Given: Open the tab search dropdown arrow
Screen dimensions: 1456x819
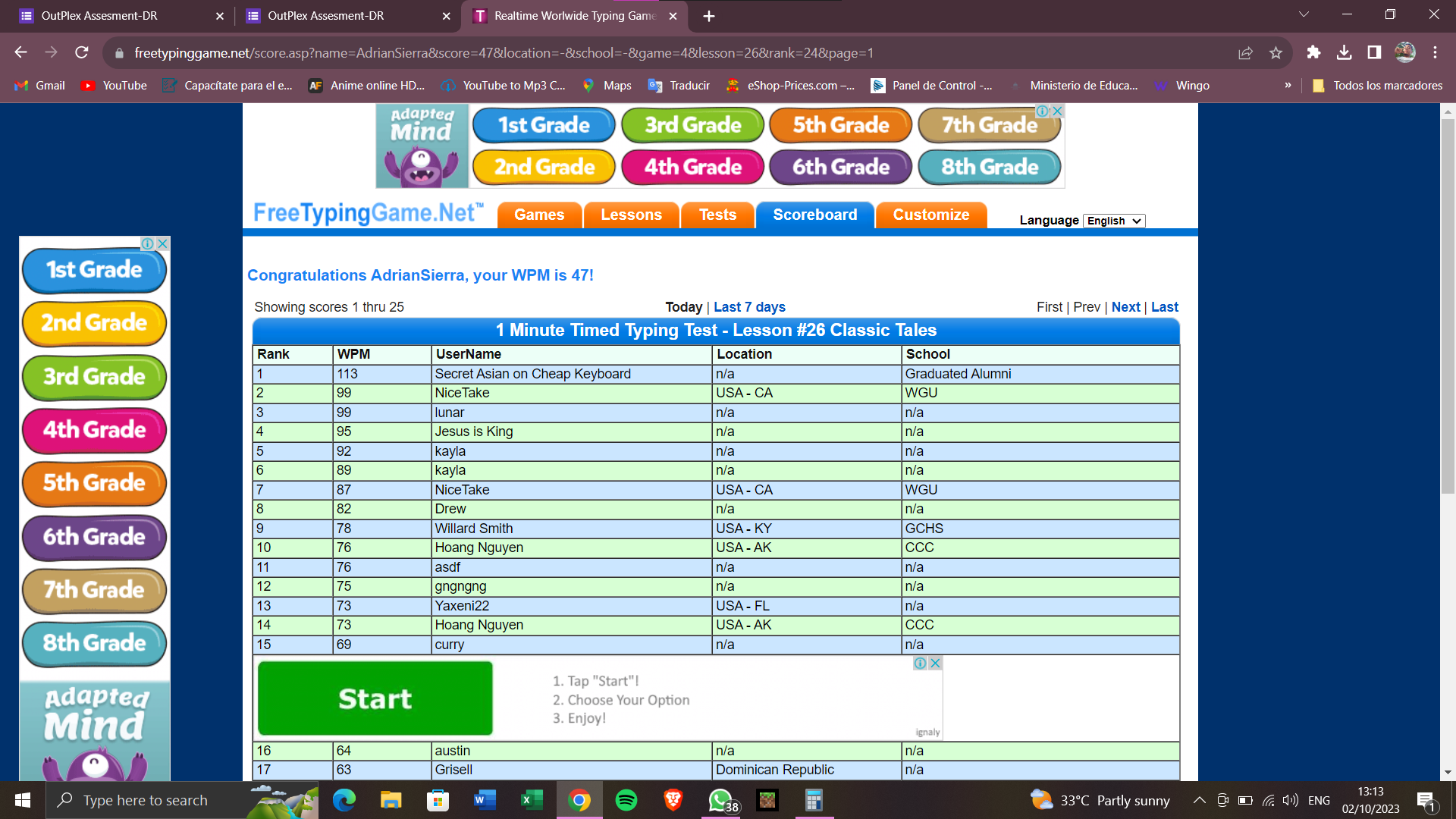Looking at the screenshot, I should pyautogui.click(x=1304, y=14).
